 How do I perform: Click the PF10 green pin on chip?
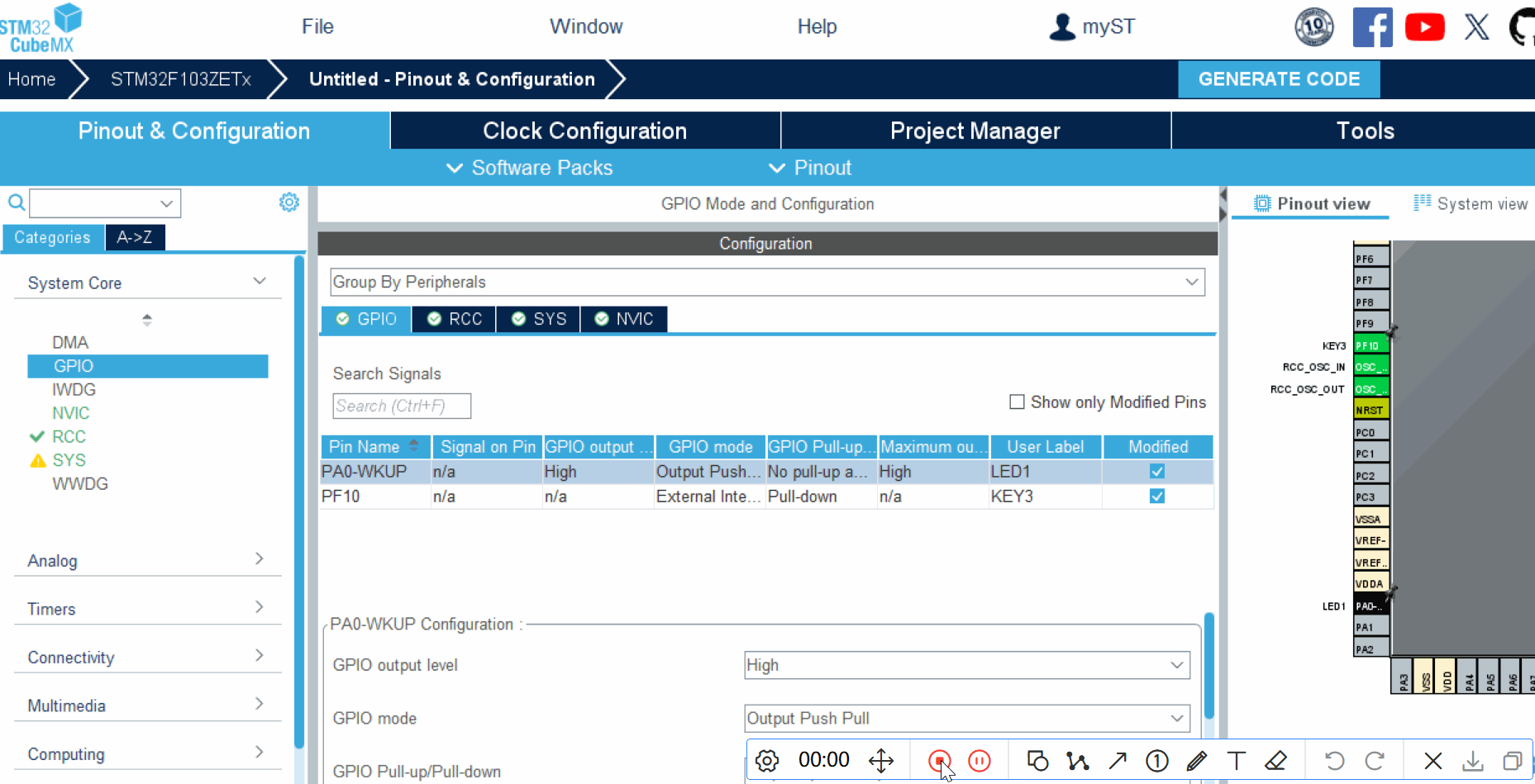pos(1371,345)
